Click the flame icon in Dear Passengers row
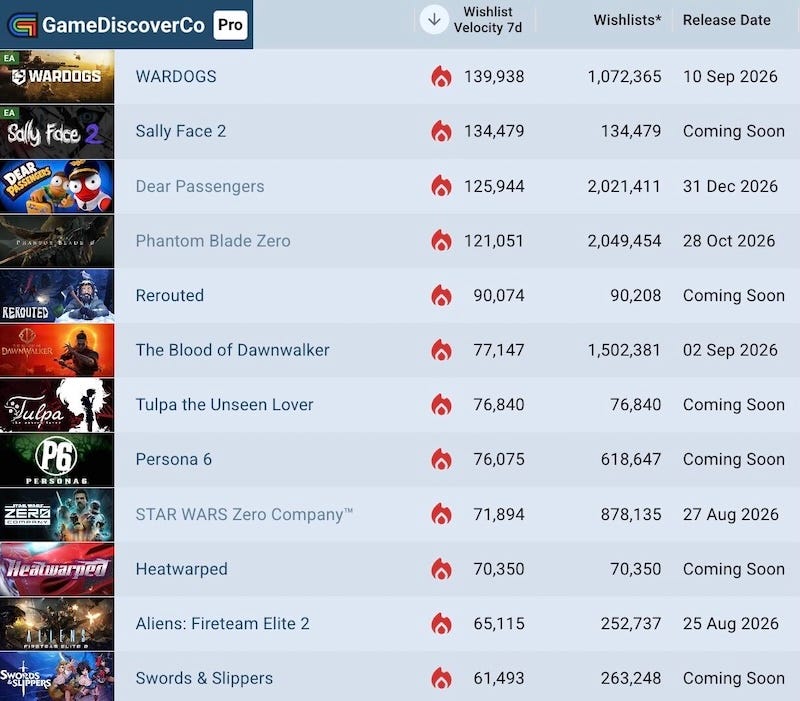 pyautogui.click(x=441, y=186)
